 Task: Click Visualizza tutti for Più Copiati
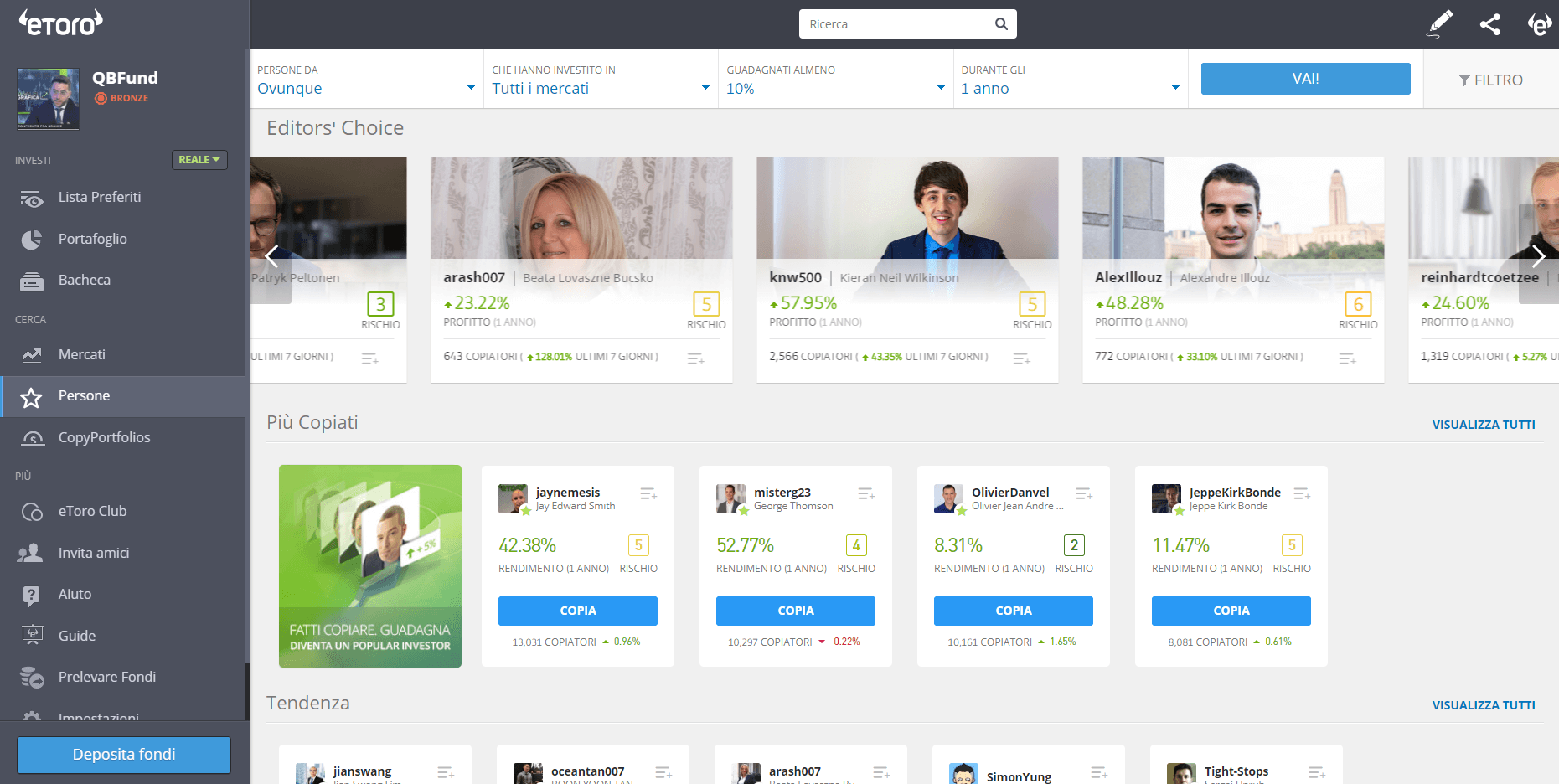tap(1484, 425)
